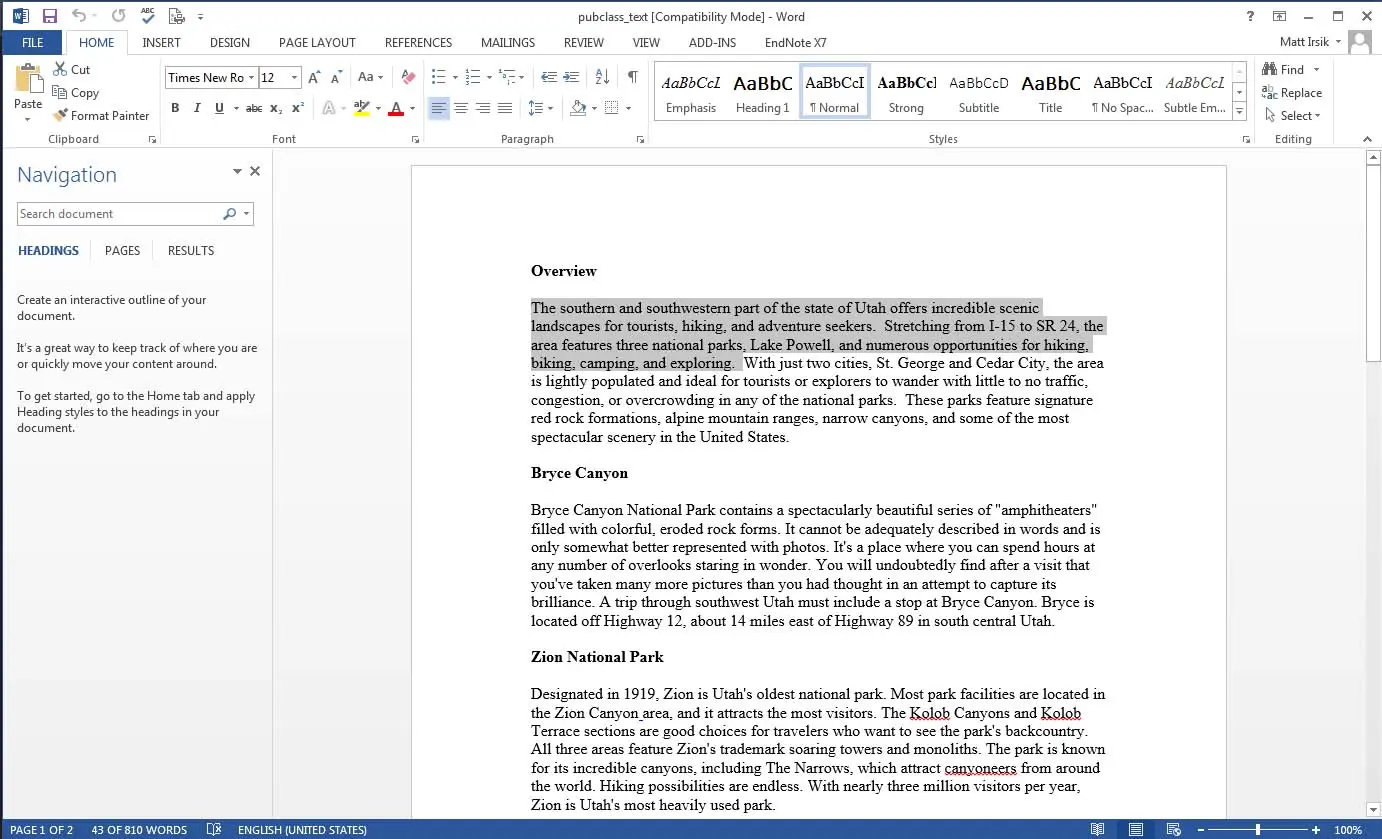This screenshot has height=839, width=1382.
Task: Click Find in Editing group
Action: tap(1283, 69)
